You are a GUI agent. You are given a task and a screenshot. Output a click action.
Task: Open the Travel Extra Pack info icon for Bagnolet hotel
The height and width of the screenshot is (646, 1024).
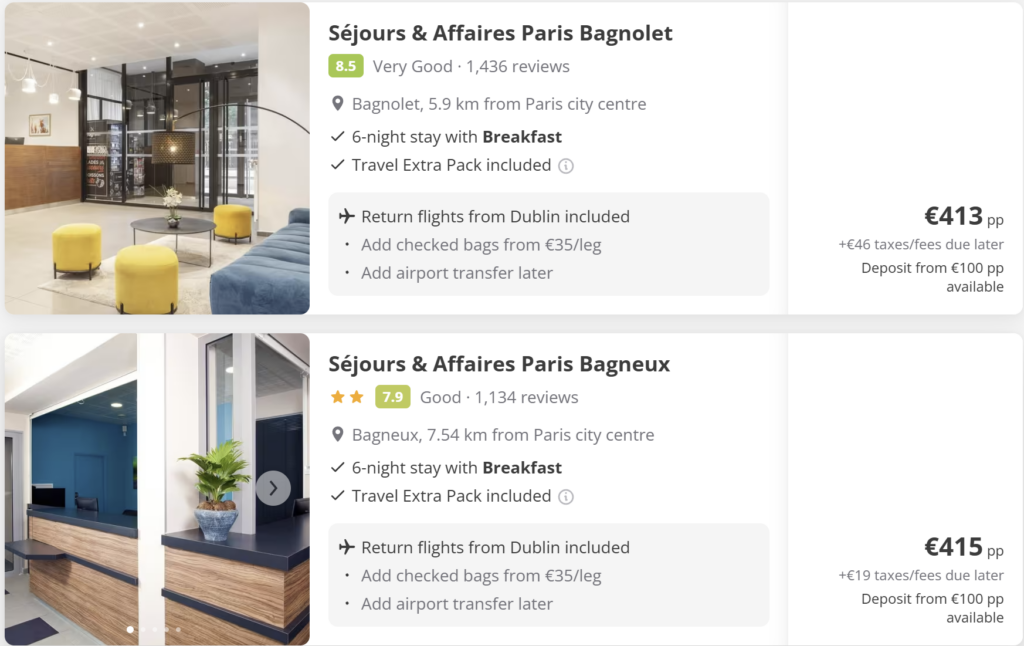pos(566,166)
